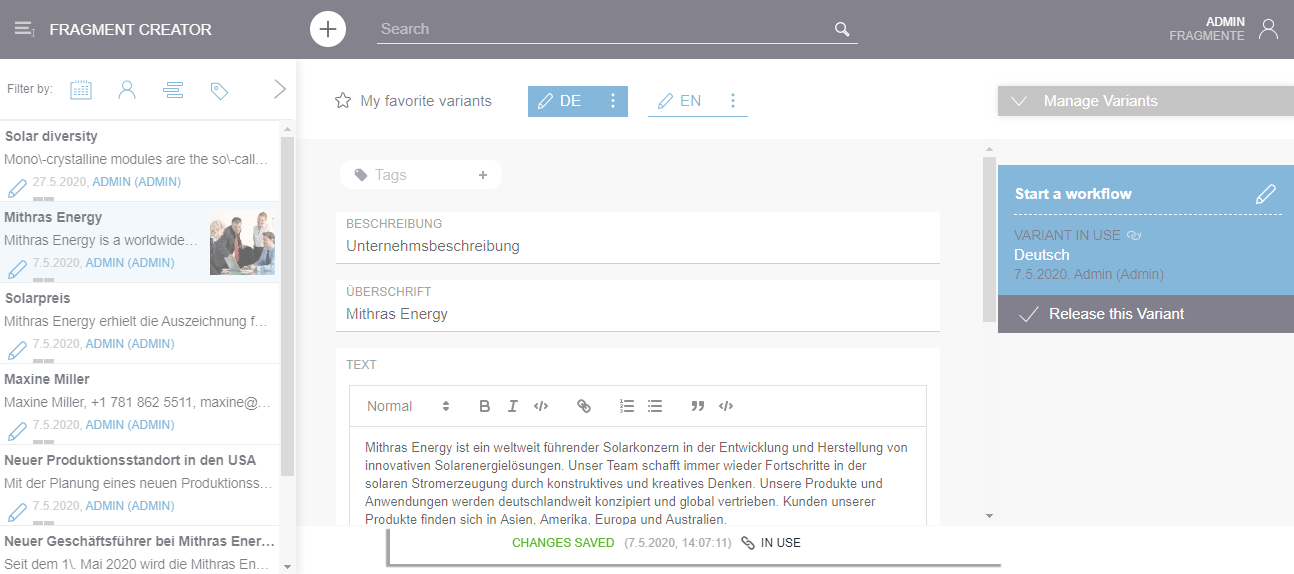Click pencil icon on Neuer Produktionsstandort item
1294x574 pixels.
(17, 512)
